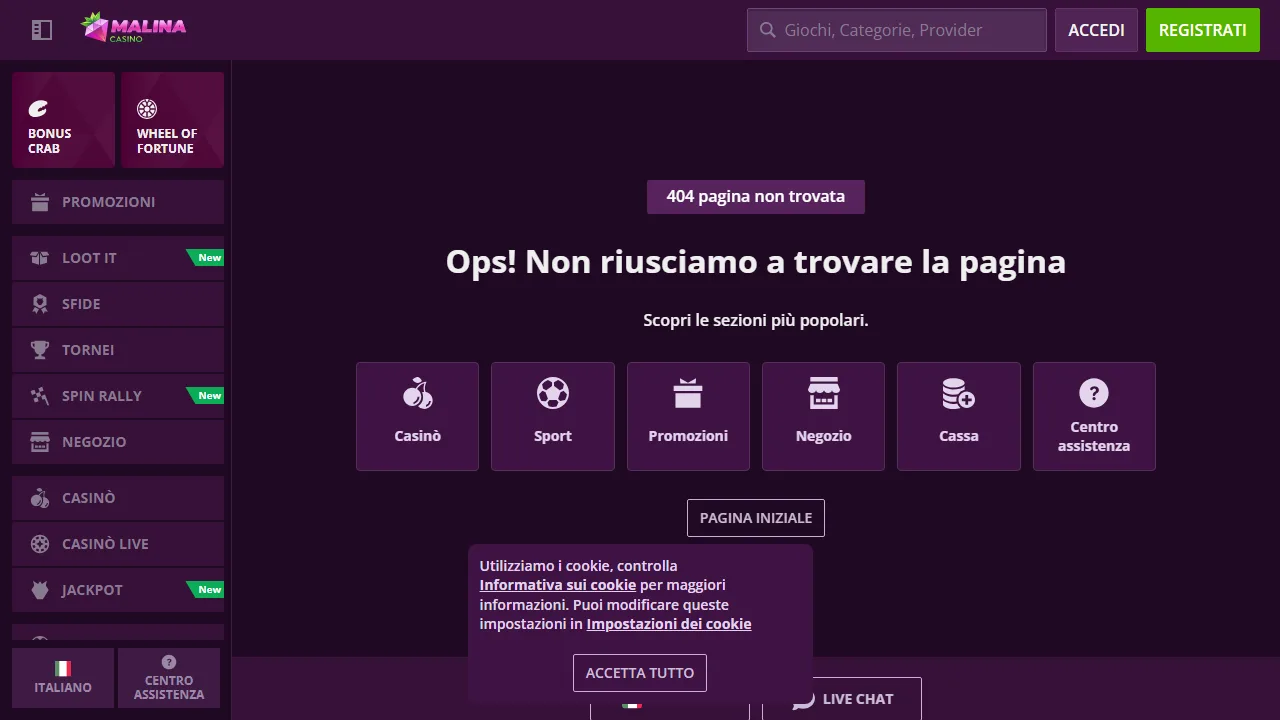Viewport: 1280px width, 720px height.
Task: Open the Centro assistenza section card
Action: point(1094,416)
